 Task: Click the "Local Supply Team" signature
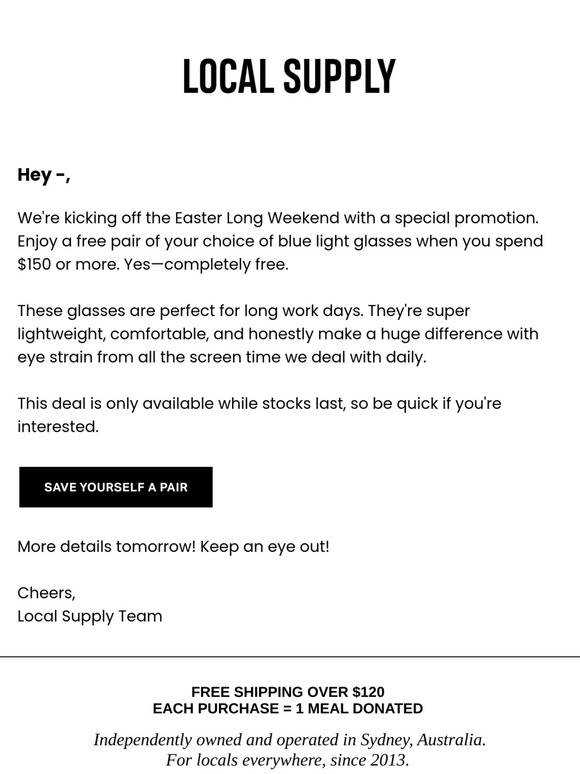click(90, 616)
